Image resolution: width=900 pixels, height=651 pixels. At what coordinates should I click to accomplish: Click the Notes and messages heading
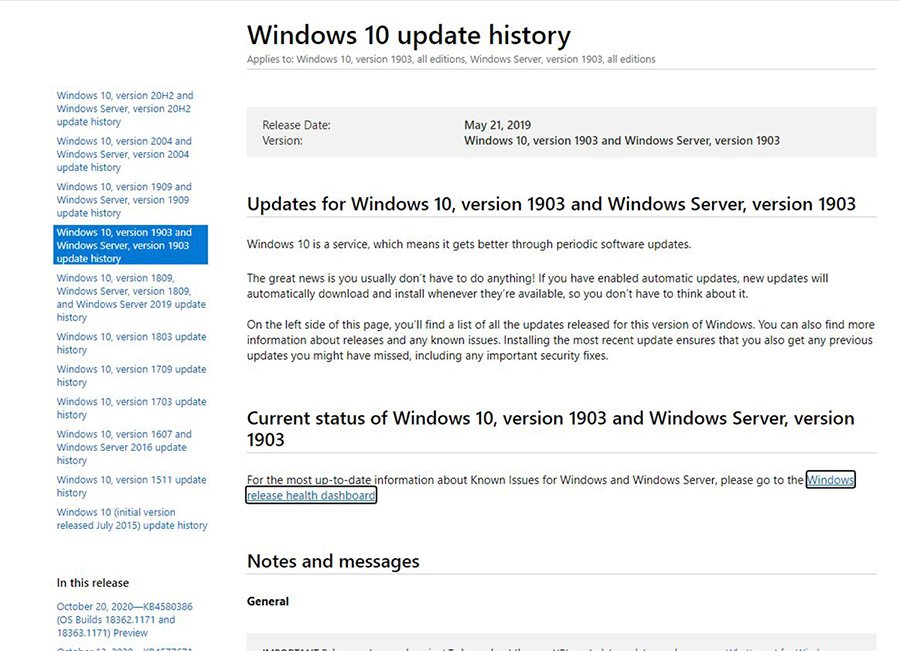332,561
